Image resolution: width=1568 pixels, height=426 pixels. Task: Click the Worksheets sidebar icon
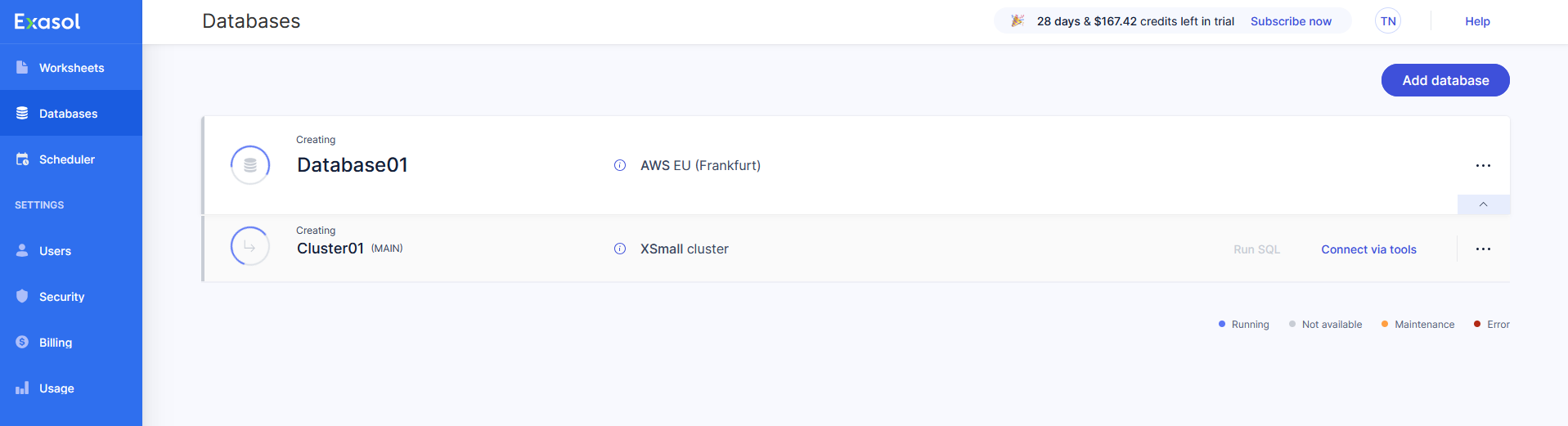coord(22,67)
